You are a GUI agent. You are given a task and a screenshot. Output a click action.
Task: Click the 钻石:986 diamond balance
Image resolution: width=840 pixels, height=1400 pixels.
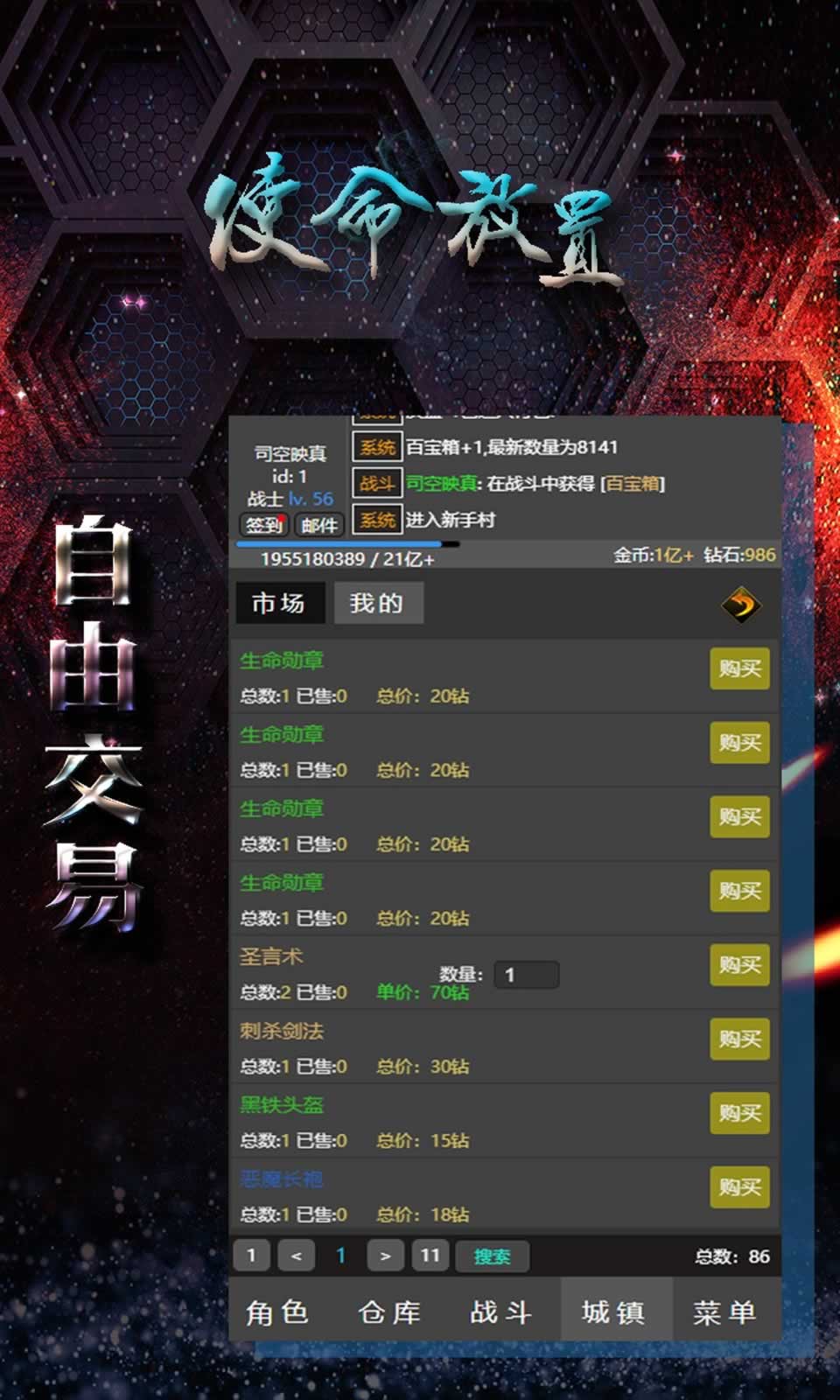[x=739, y=554]
